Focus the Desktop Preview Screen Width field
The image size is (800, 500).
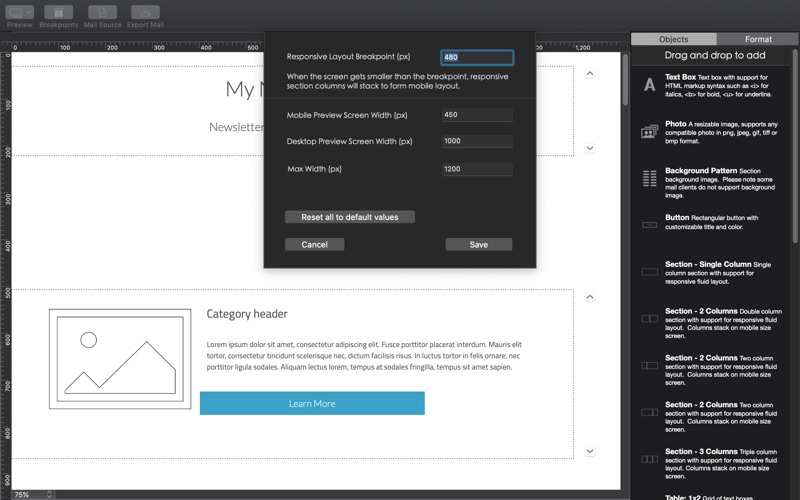coord(477,141)
